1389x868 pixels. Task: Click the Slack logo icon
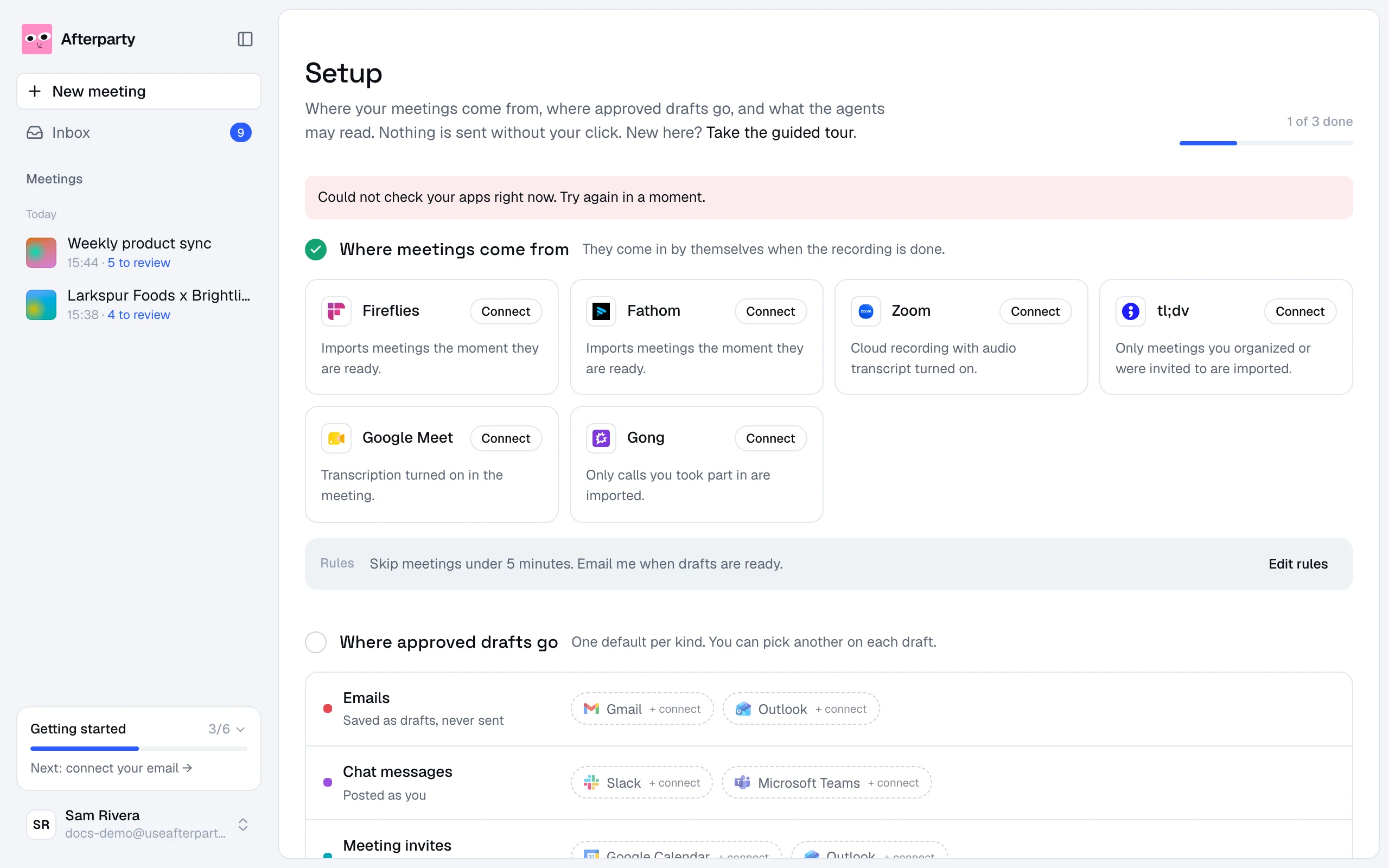pos(591,782)
